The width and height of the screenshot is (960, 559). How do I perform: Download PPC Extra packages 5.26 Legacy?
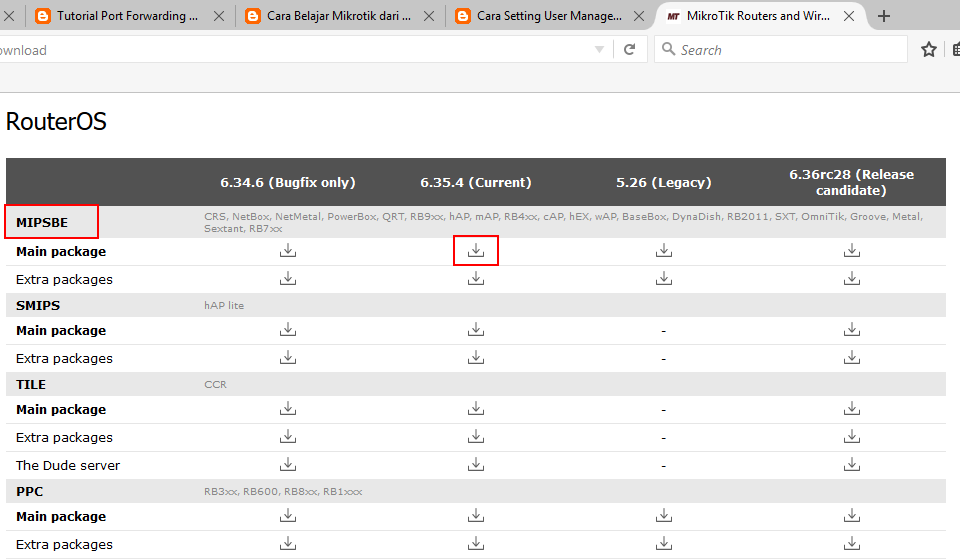[x=664, y=544]
